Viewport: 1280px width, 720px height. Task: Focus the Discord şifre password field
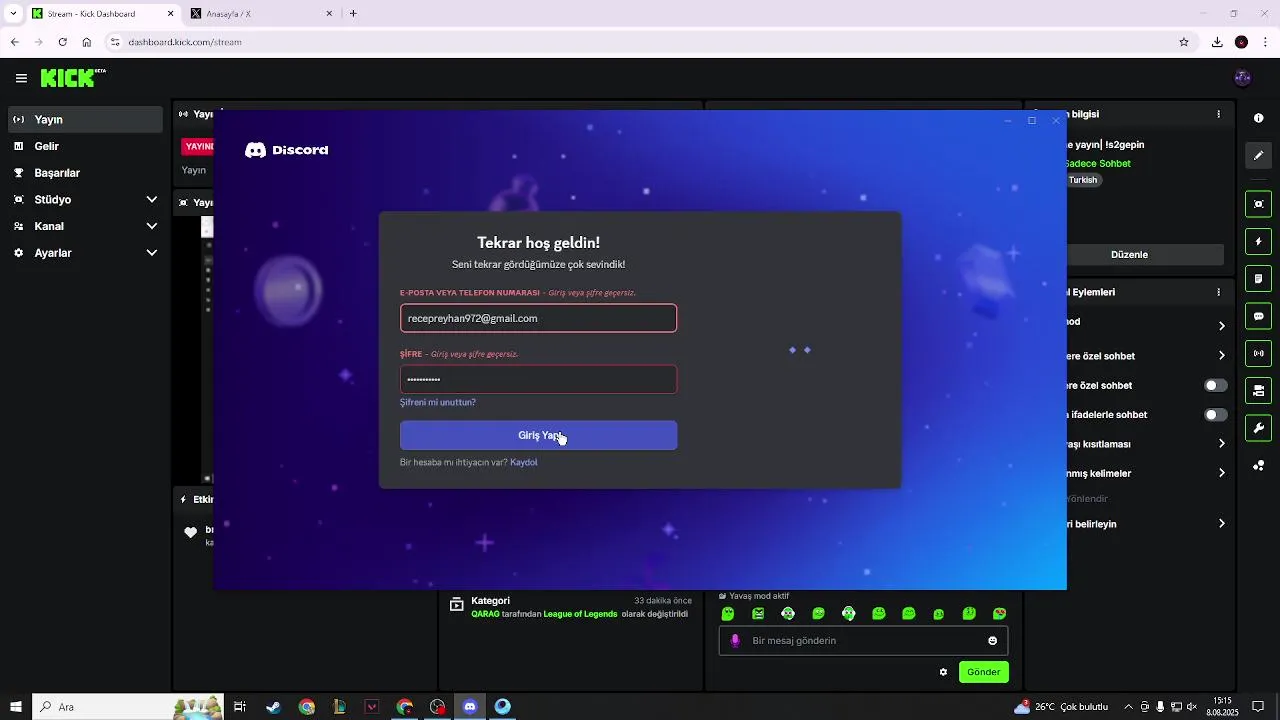coord(538,379)
